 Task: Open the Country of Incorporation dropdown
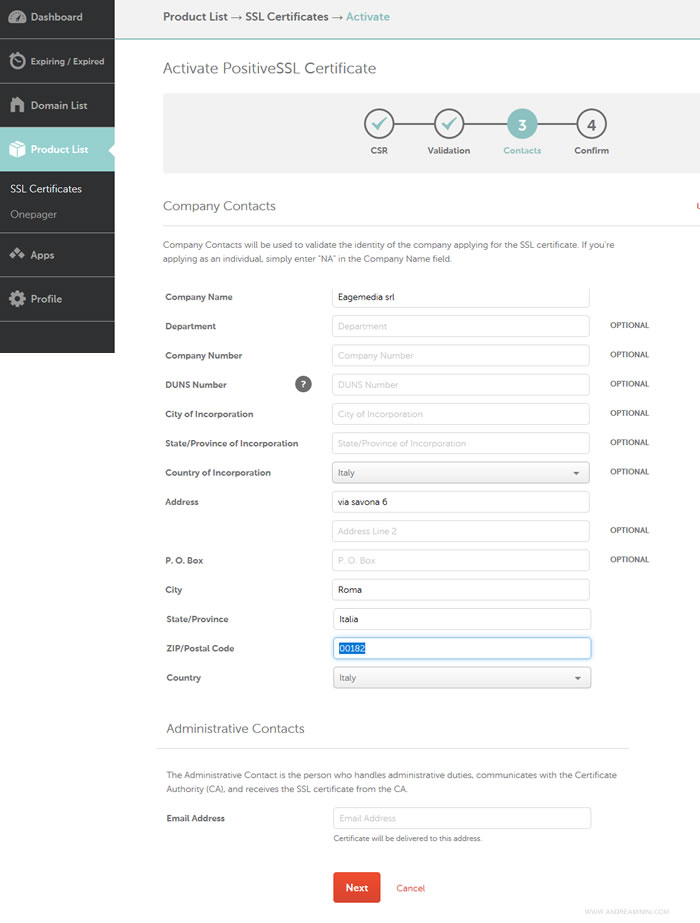coord(460,472)
